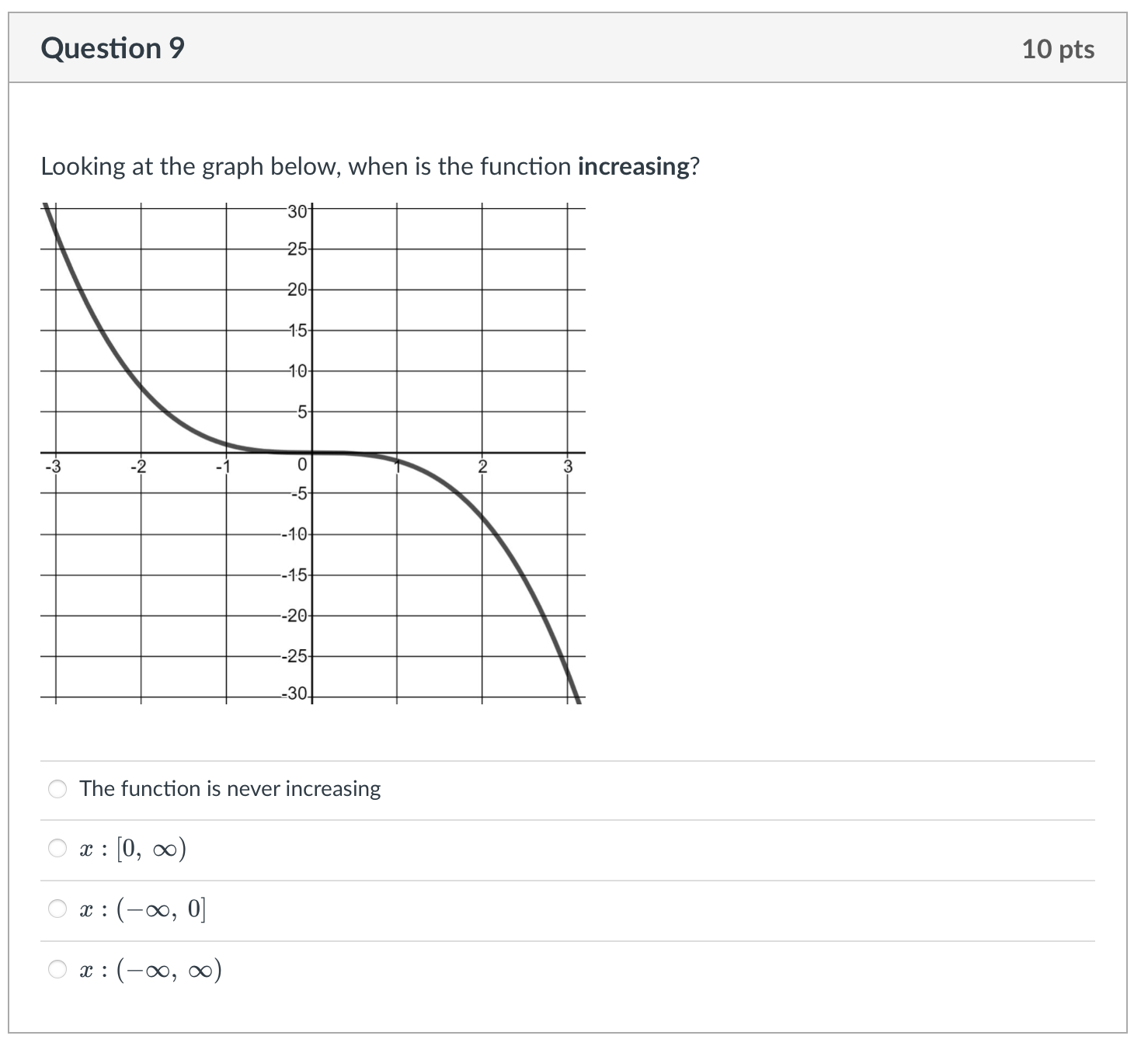This screenshot has width=1148, height=1053.
Task: Click the 30 label on the y-axis
Action: 296,210
